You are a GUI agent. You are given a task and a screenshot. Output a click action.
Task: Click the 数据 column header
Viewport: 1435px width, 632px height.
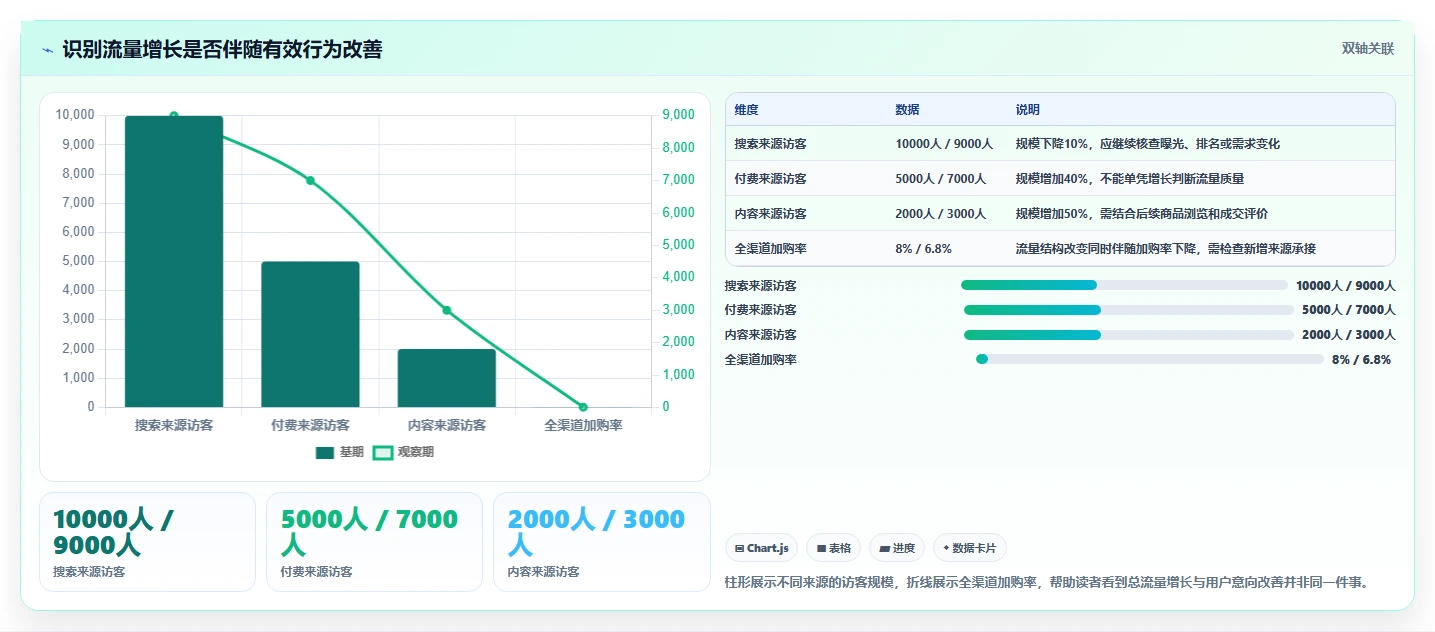click(x=908, y=110)
